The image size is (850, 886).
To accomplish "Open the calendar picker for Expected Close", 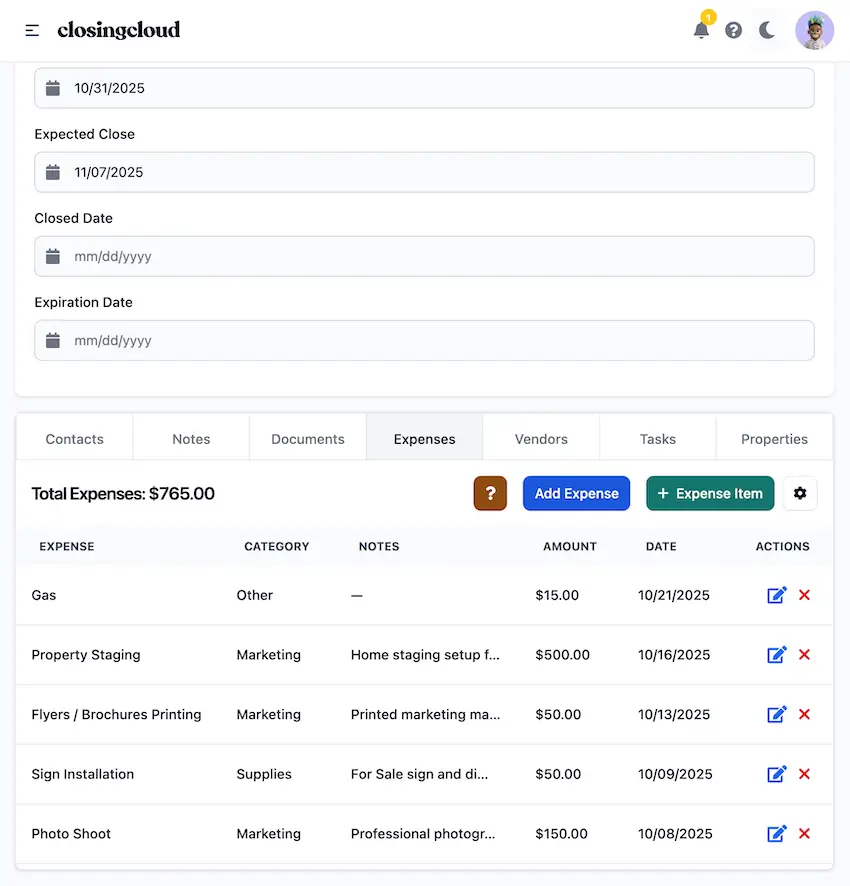I will point(52,172).
